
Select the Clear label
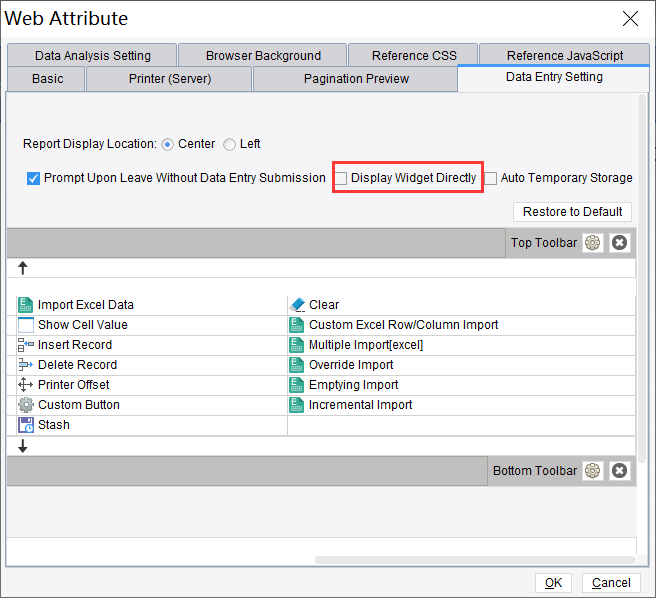324,305
